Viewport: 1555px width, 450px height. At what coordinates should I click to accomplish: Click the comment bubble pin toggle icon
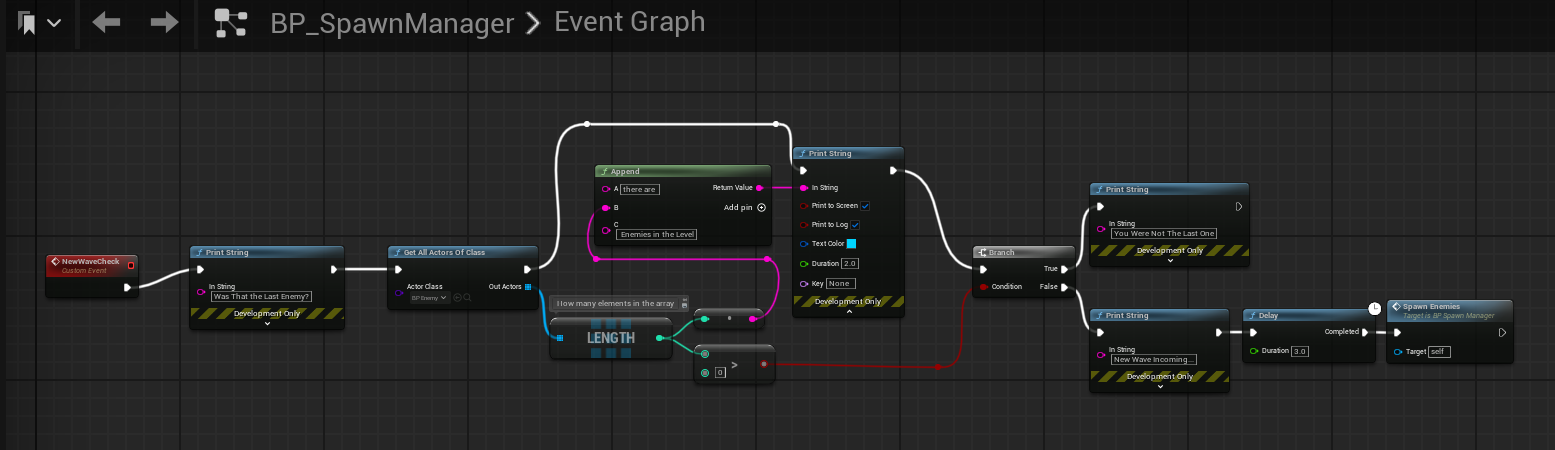tap(683, 303)
